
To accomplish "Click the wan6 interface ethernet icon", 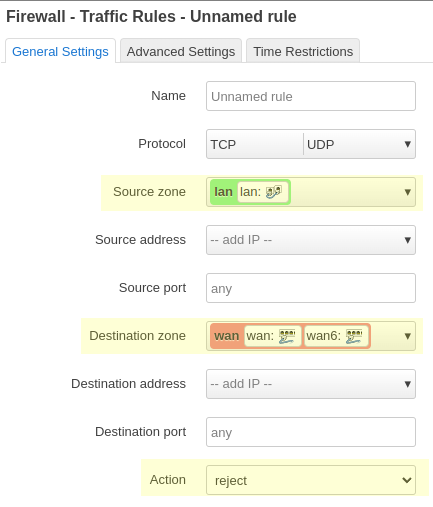I will 354,336.
